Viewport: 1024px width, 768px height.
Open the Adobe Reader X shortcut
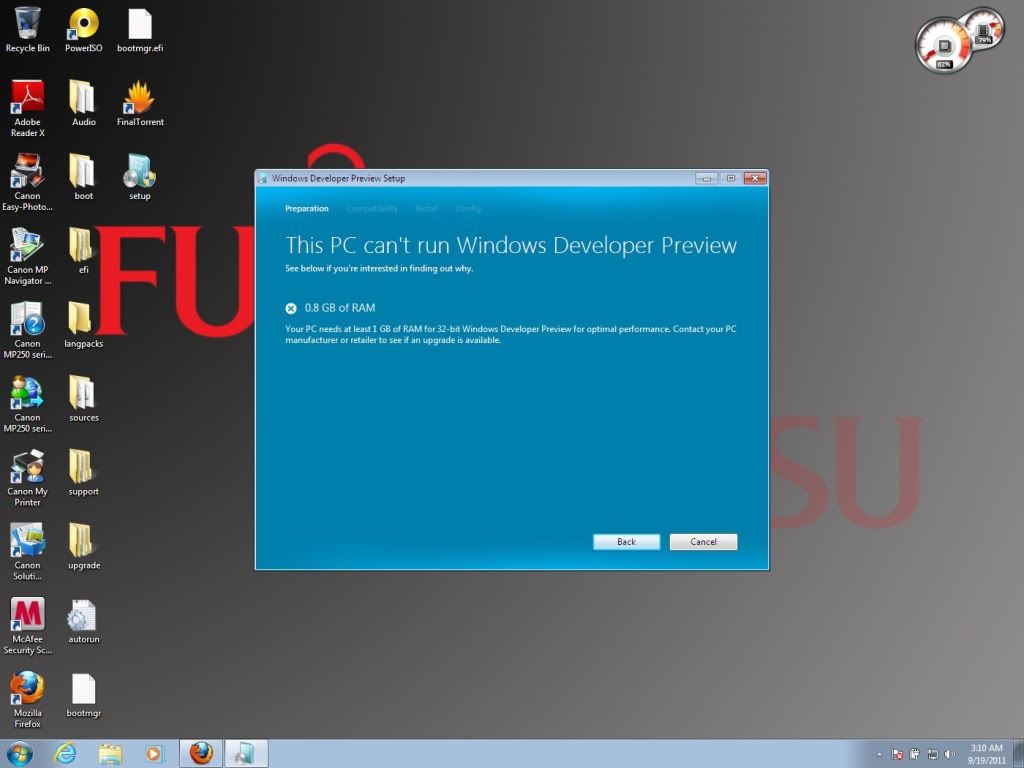click(x=27, y=108)
